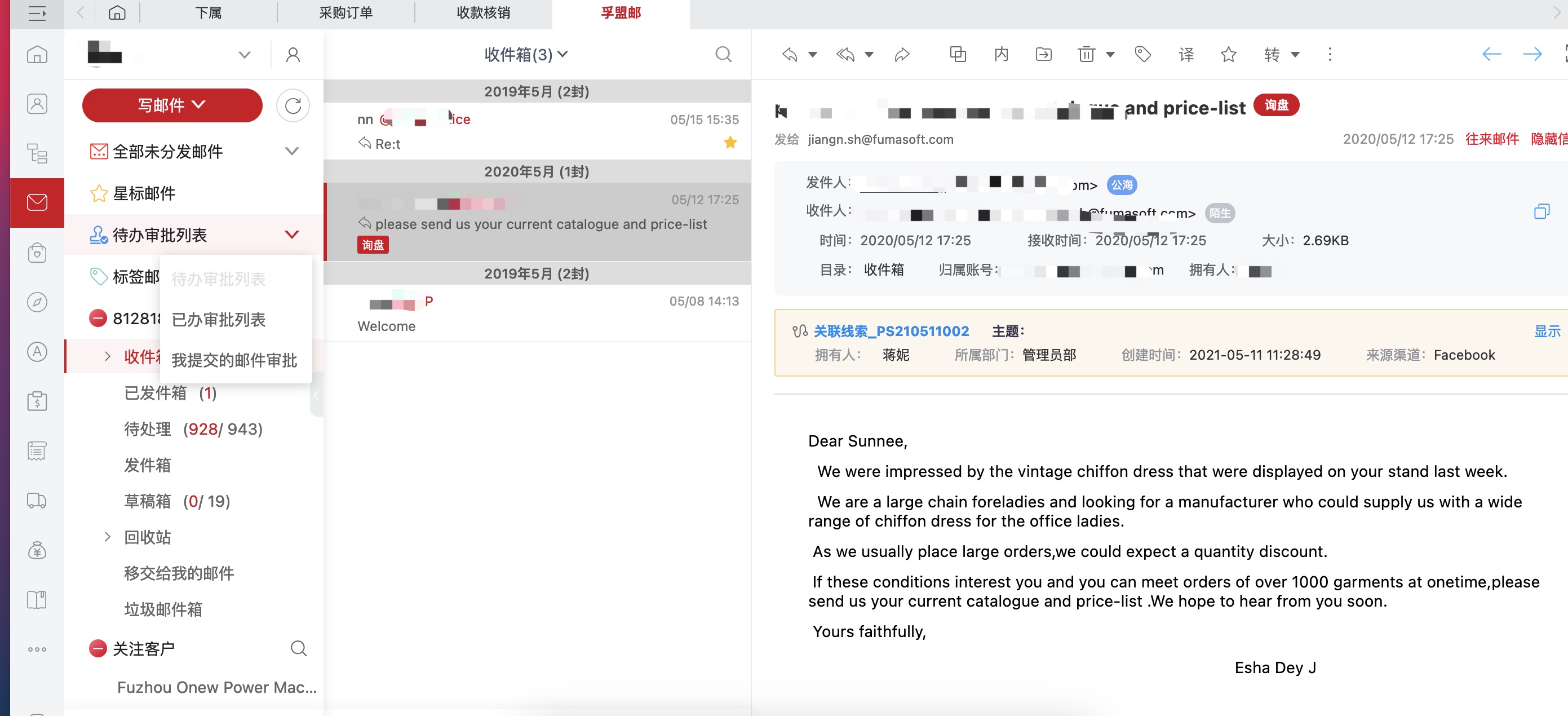Hide the email header details via 隐藏信 link
The image size is (1568, 716).
point(1550,139)
